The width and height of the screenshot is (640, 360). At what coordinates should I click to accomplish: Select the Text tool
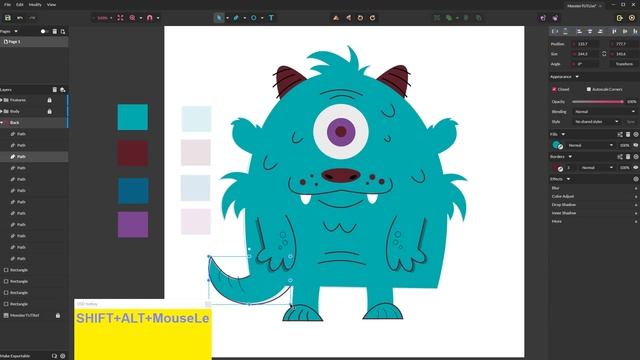click(271, 18)
